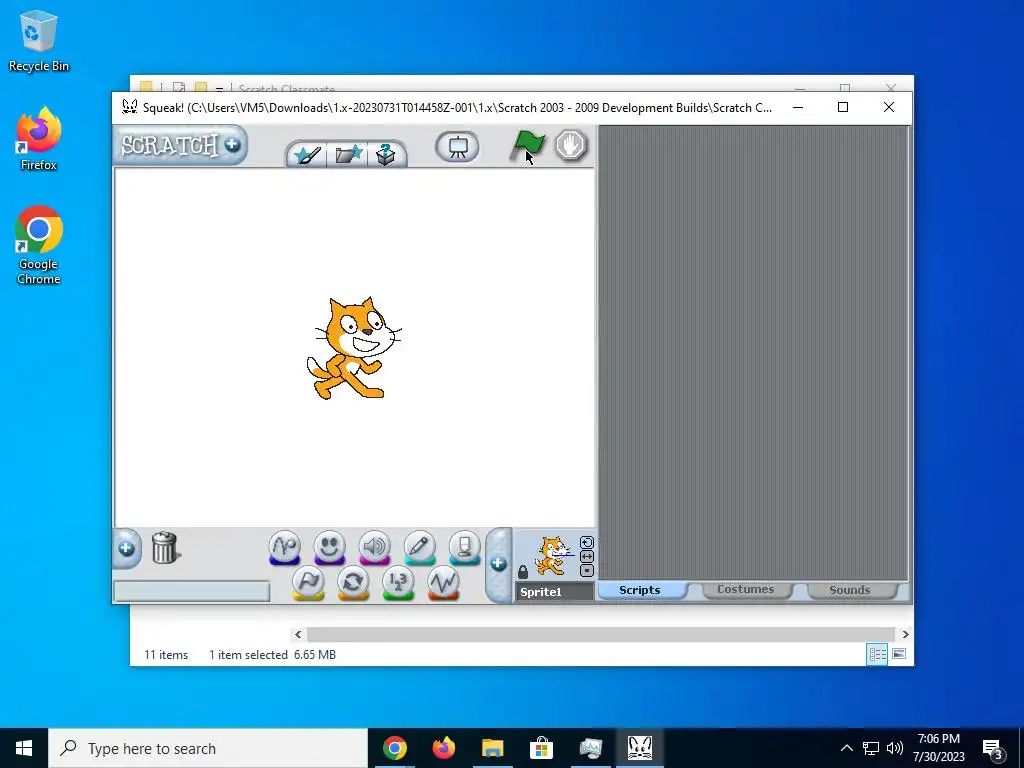Enter presentation mode with the easel icon
This screenshot has height=768, width=1024.
coord(457,147)
